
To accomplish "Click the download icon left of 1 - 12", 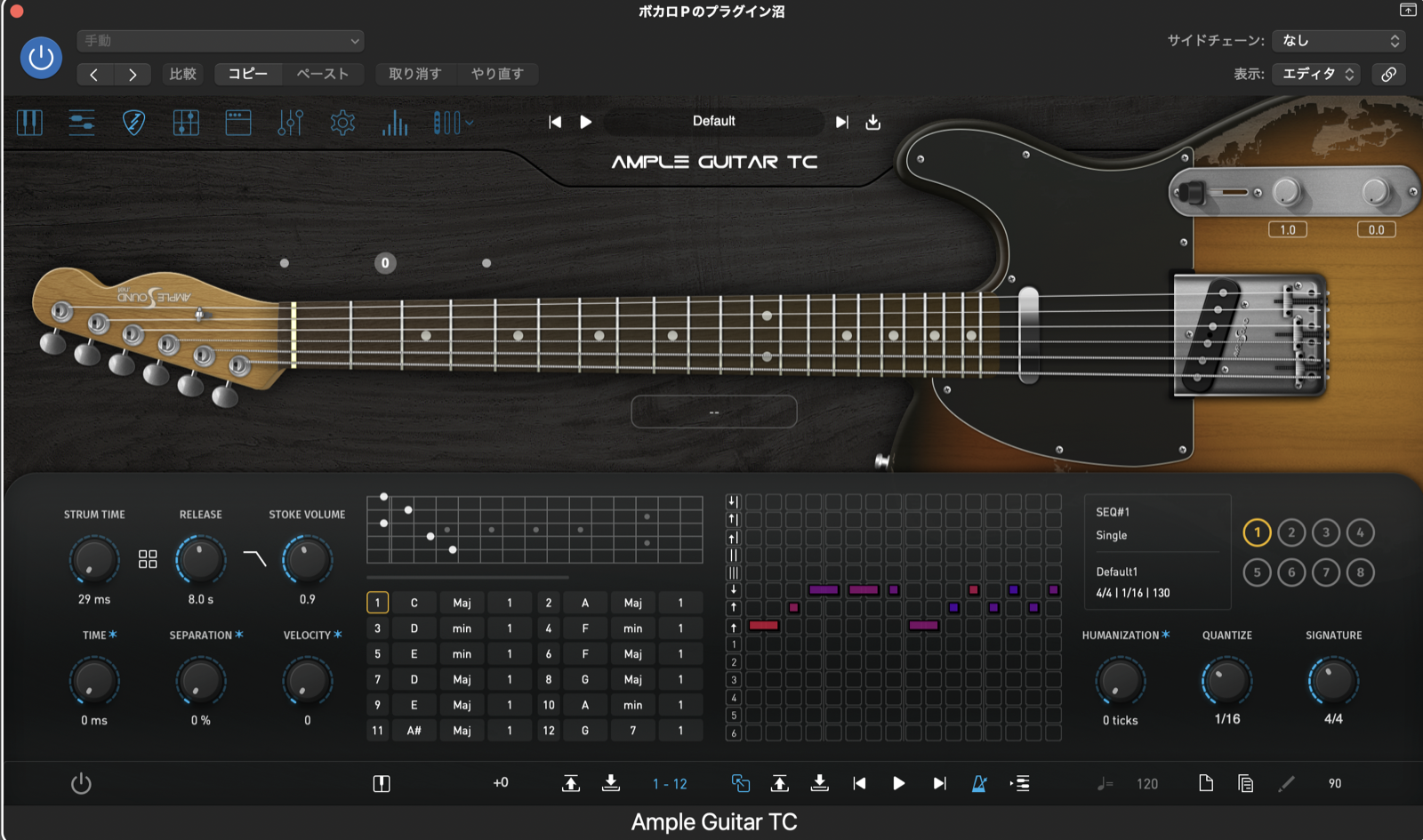I will click(611, 783).
